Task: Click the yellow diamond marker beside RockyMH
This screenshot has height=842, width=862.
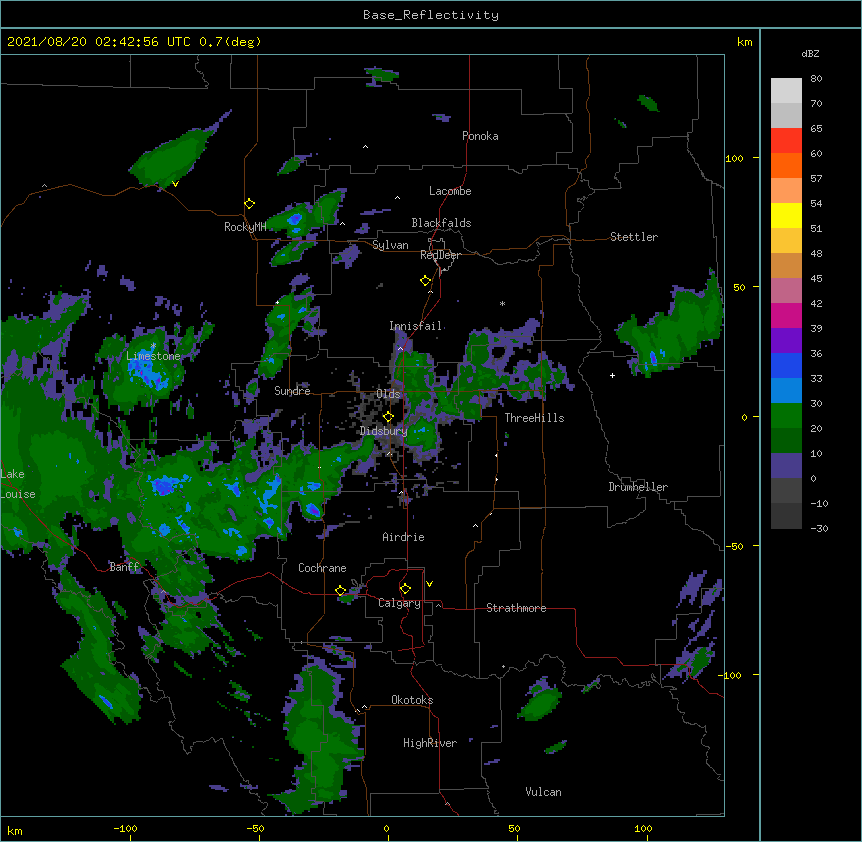Action: pyautogui.click(x=249, y=204)
